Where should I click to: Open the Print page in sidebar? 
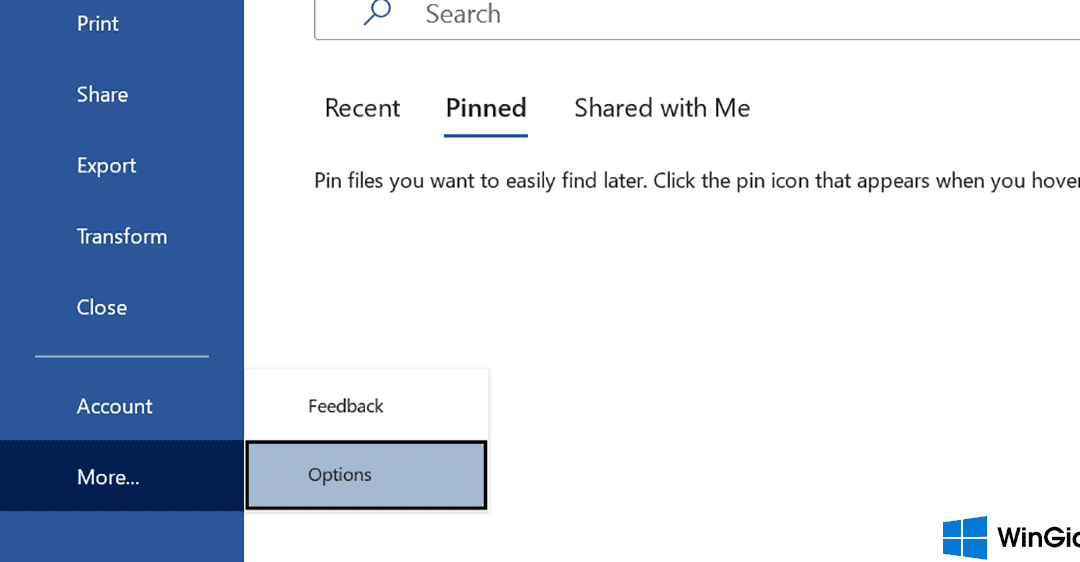pos(97,23)
